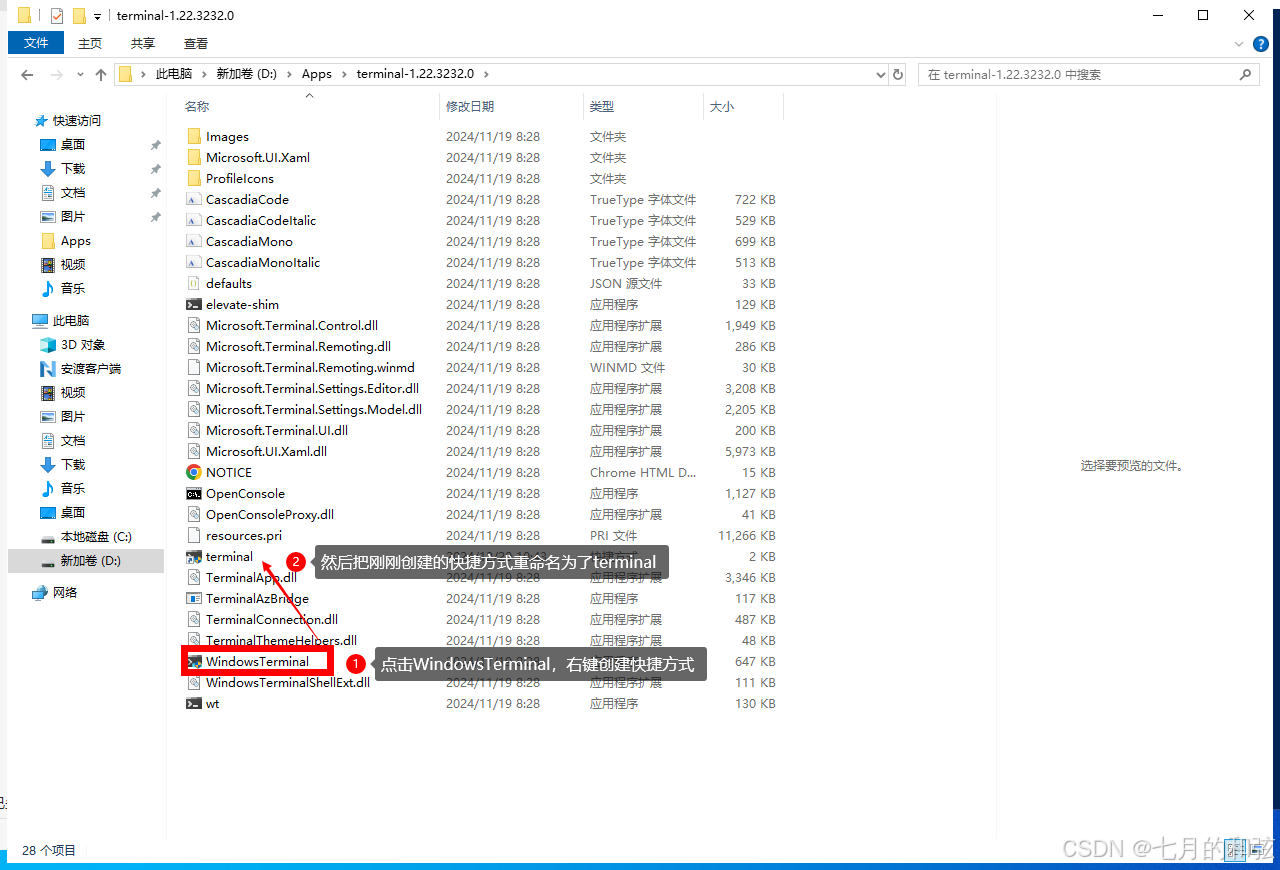Select the NOTICE Chrome HTML file icon
1280x870 pixels.
point(194,473)
